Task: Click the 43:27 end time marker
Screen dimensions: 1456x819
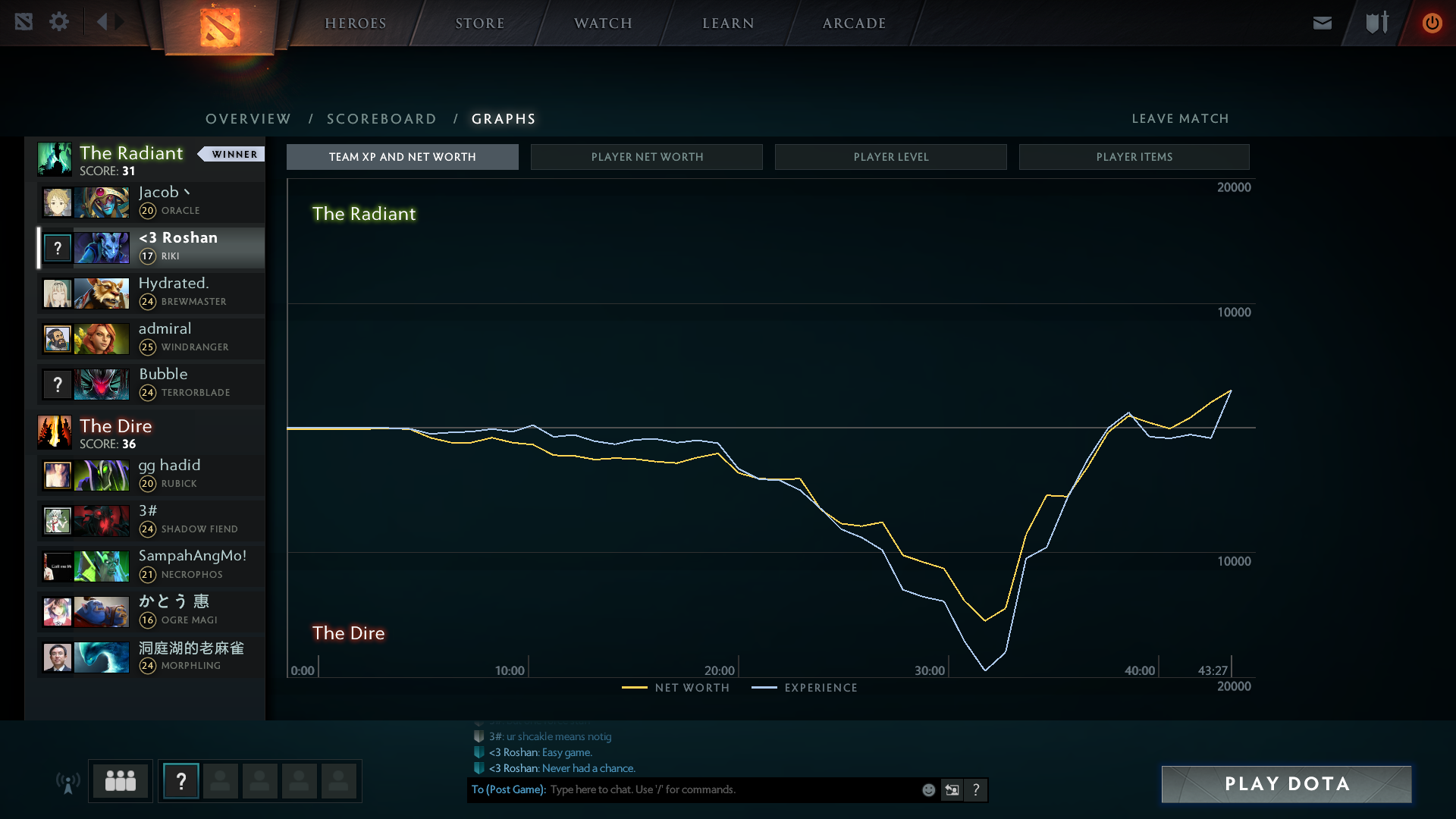Action: [1213, 670]
